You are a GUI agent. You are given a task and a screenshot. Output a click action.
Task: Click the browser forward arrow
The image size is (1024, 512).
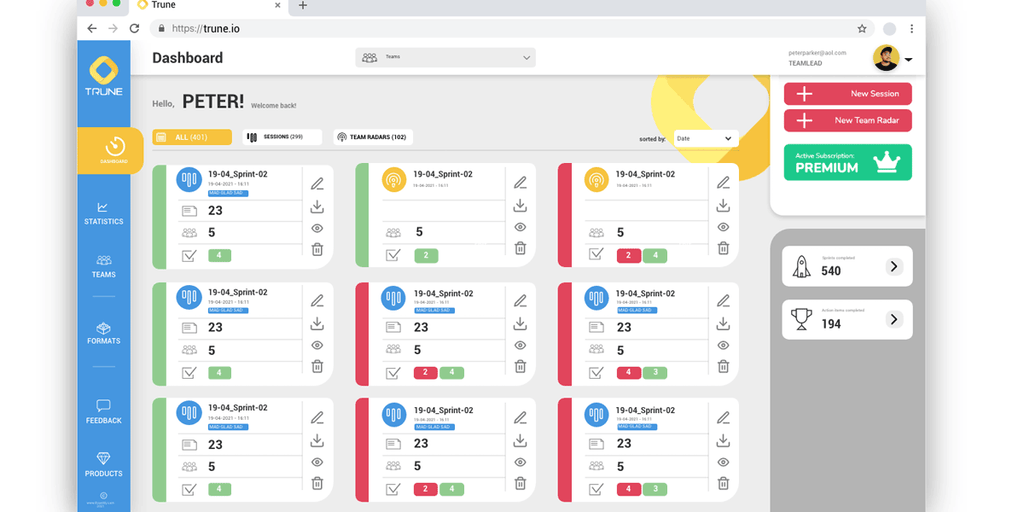tap(113, 28)
